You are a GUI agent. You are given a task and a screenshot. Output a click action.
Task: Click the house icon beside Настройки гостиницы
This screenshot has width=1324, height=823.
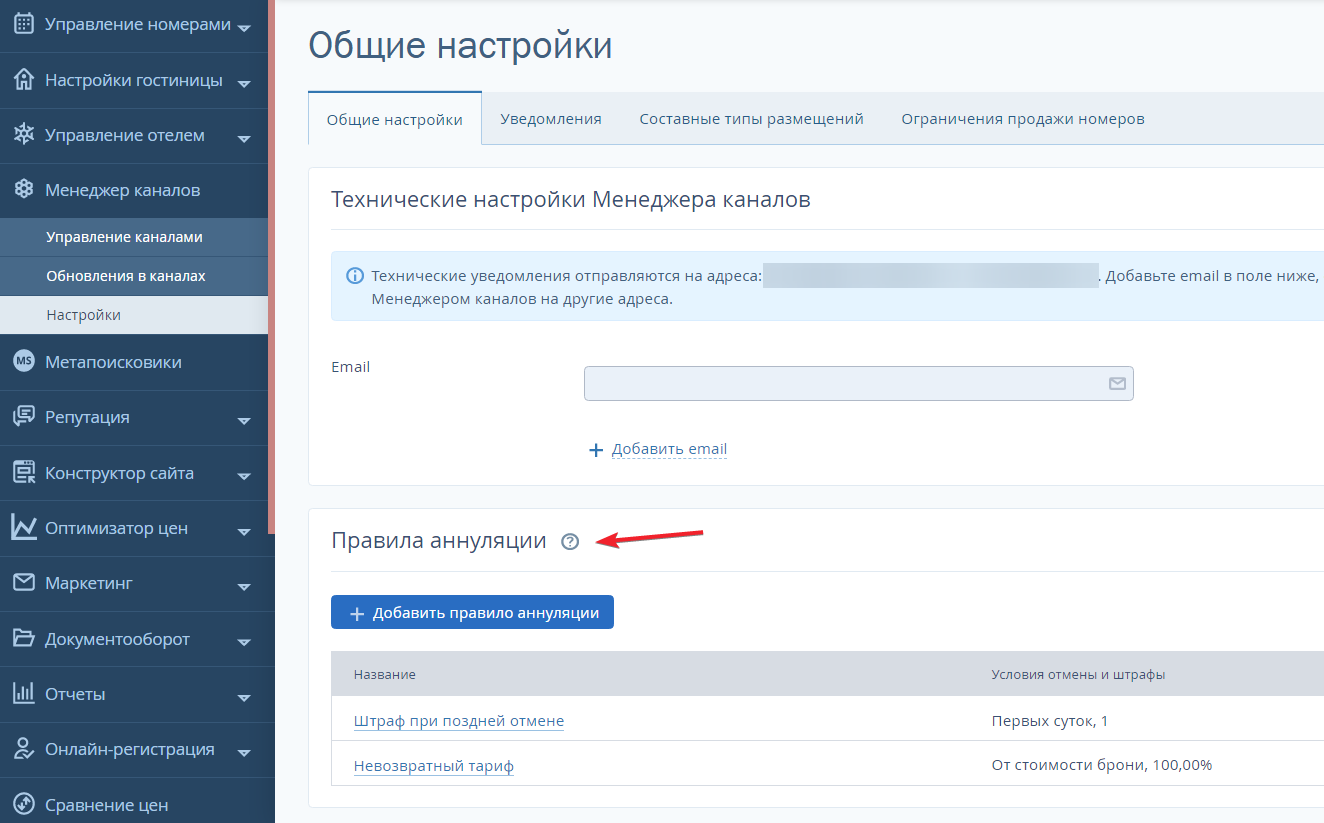[24, 80]
